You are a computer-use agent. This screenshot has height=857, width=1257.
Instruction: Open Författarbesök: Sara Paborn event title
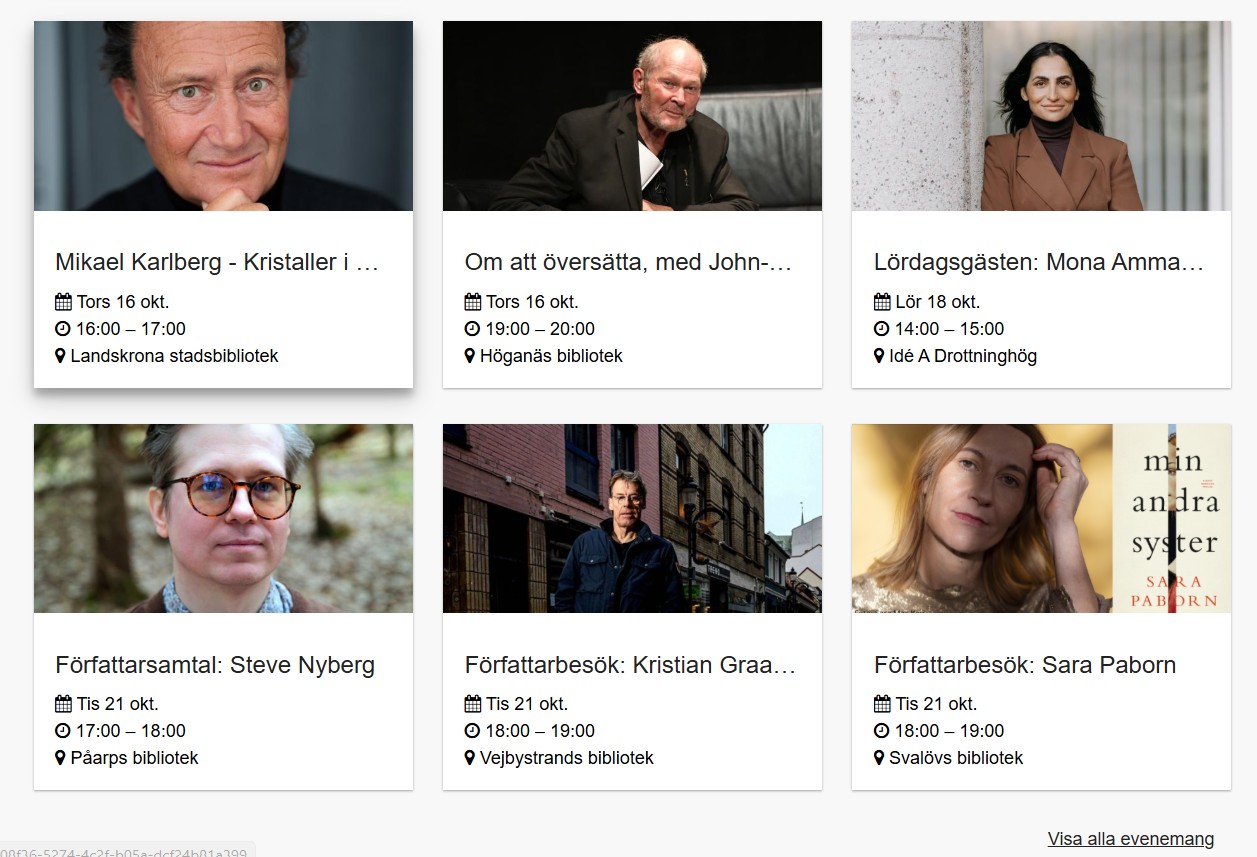[x=1024, y=665]
